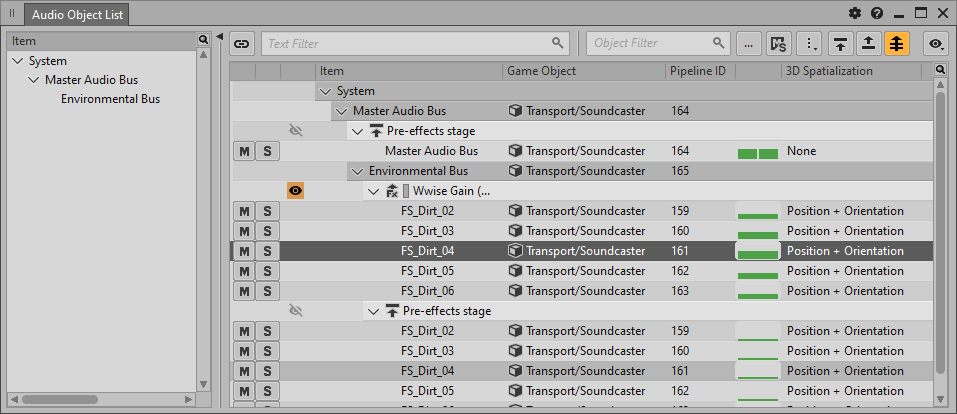Click the second upload-arrow stage toolbar icon
This screenshot has width=957, height=414.
(869, 43)
